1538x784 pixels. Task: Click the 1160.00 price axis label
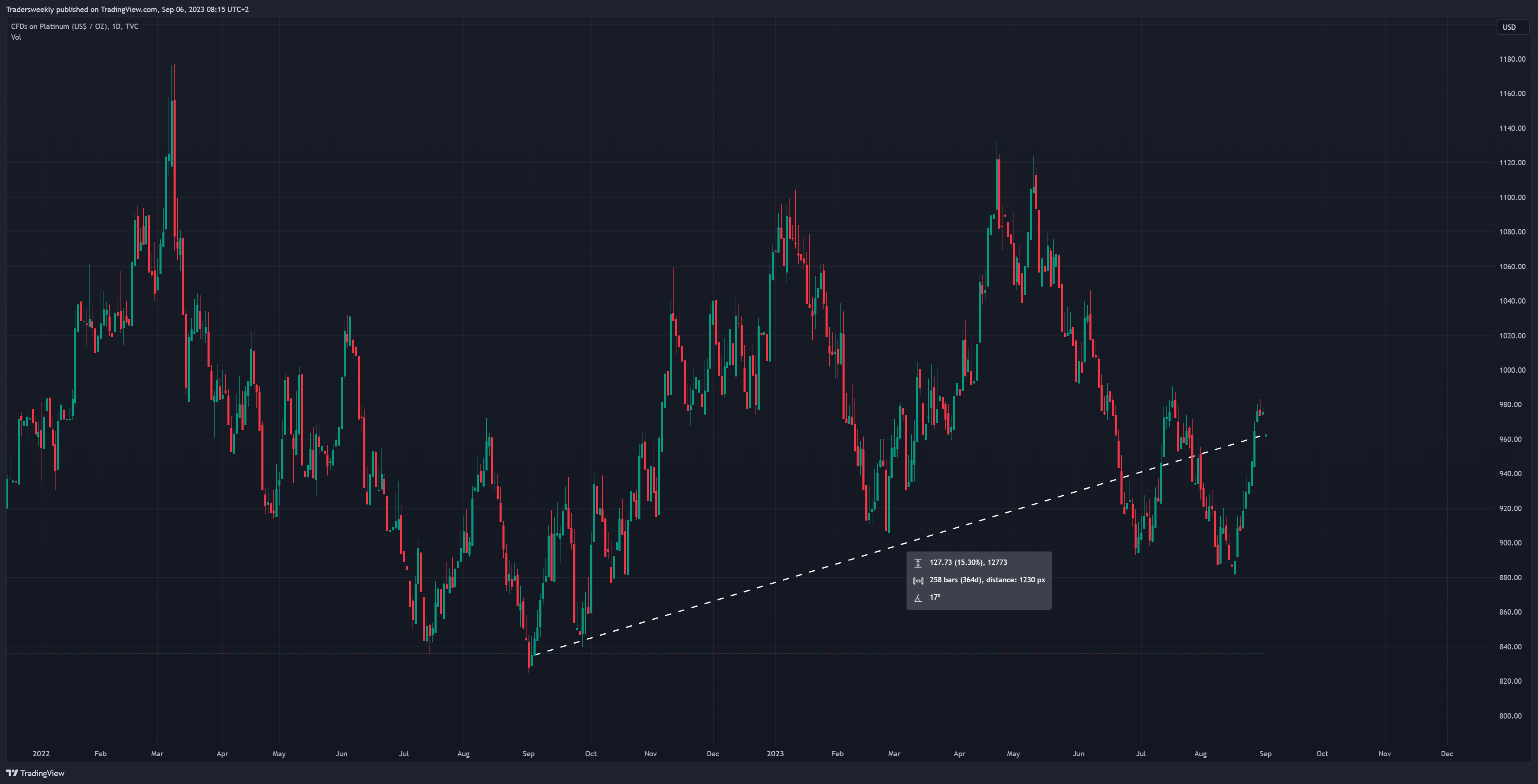click(x=1512, y=94)
